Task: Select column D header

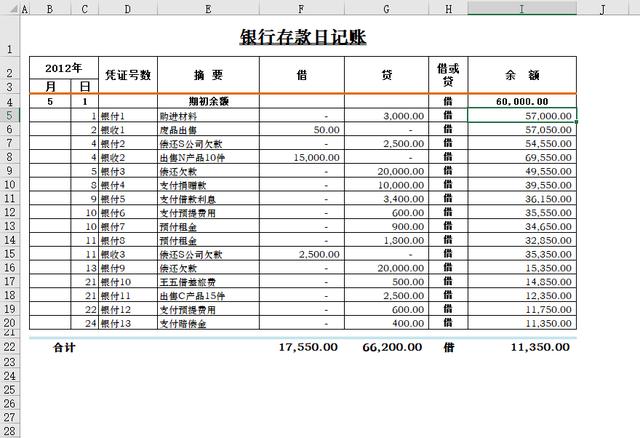Action: (x=128, y=8)
